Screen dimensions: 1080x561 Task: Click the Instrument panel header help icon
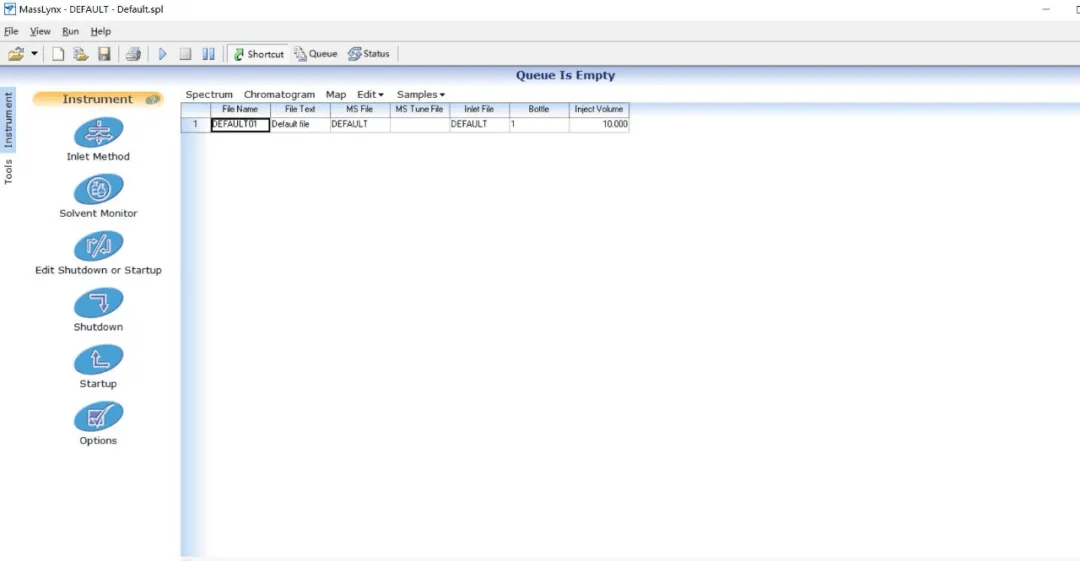pyautogui.click(x=152, y=99)
